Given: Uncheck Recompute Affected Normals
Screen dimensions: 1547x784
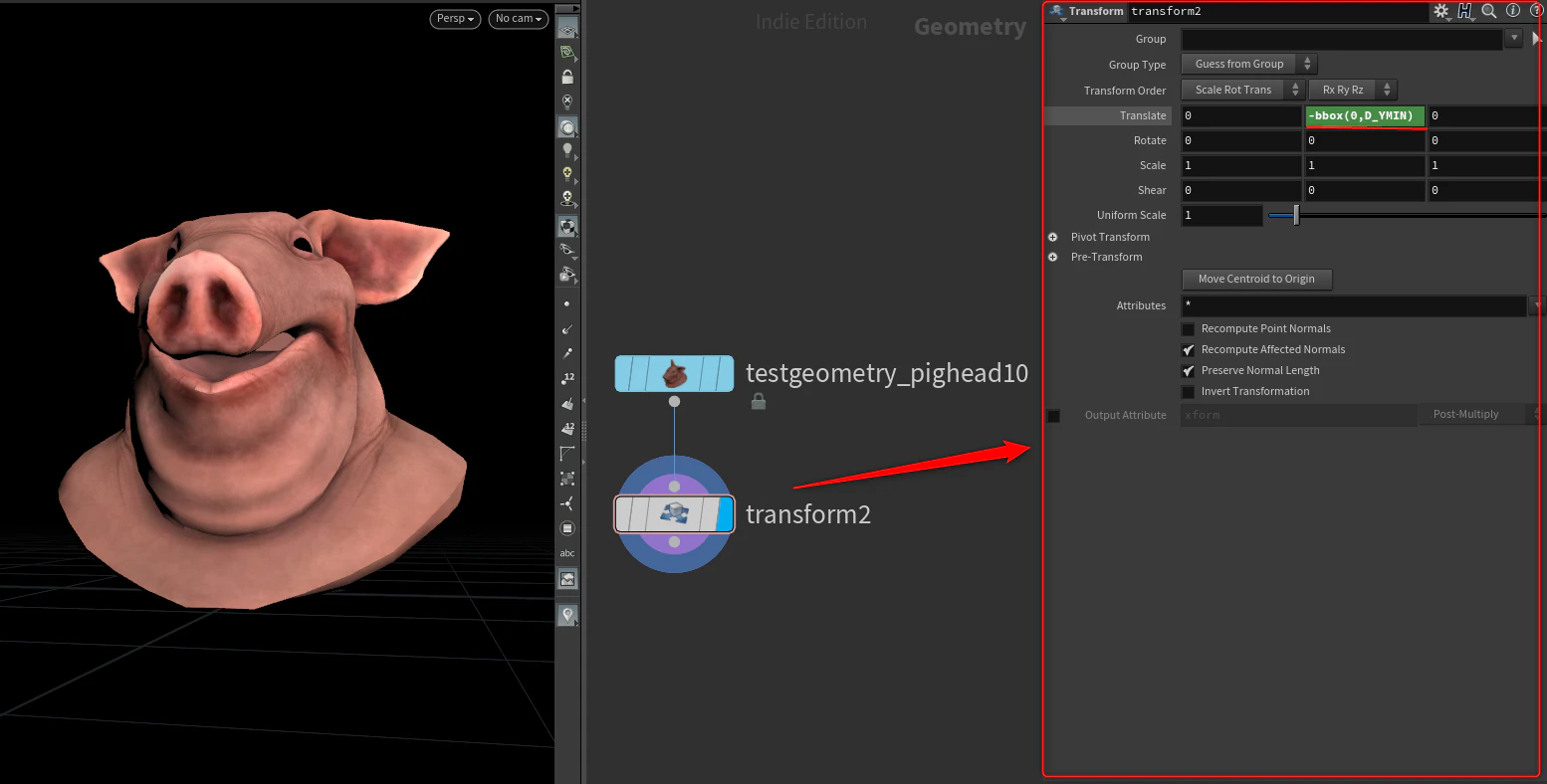Looking at the screenshot, I should tap(1188, 350).
